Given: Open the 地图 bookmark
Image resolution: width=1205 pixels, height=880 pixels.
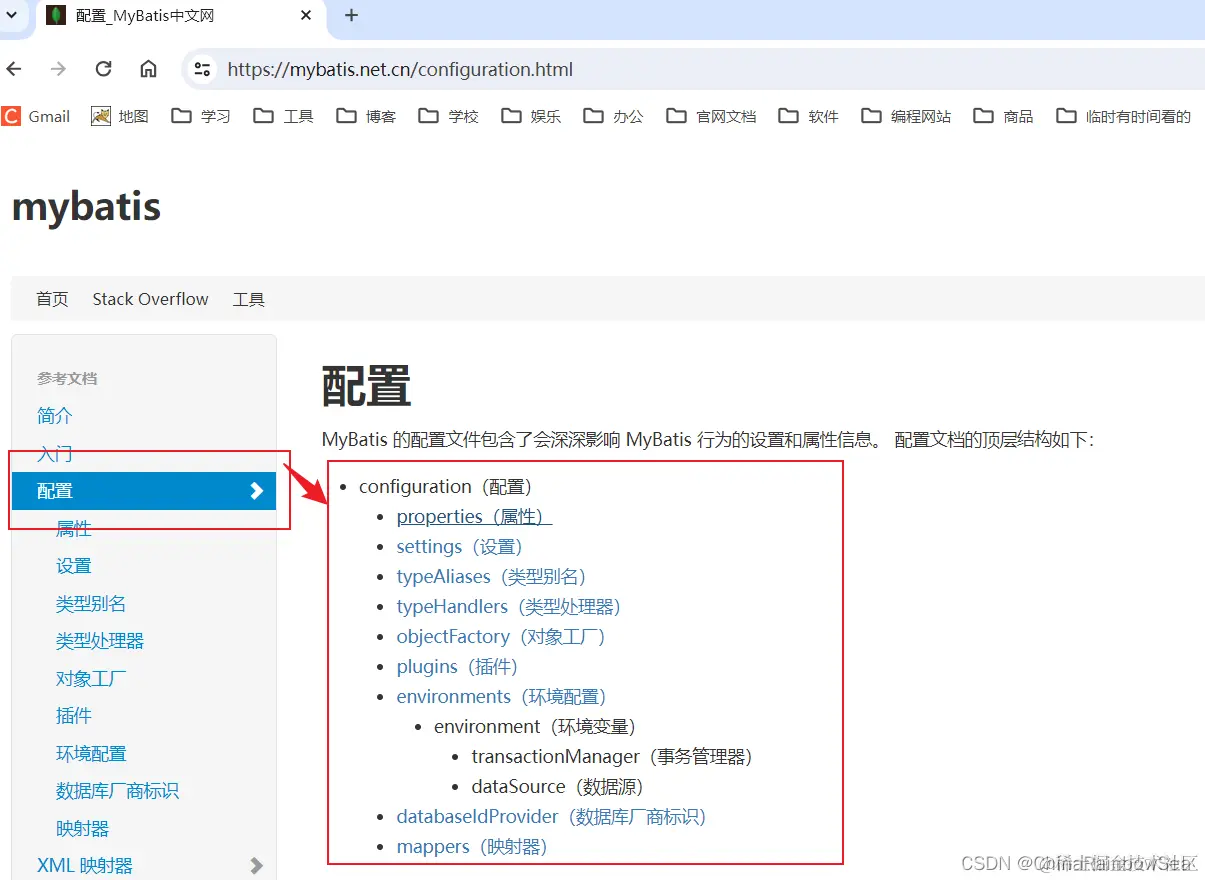Looking at the screenshot, I should 119,116.
